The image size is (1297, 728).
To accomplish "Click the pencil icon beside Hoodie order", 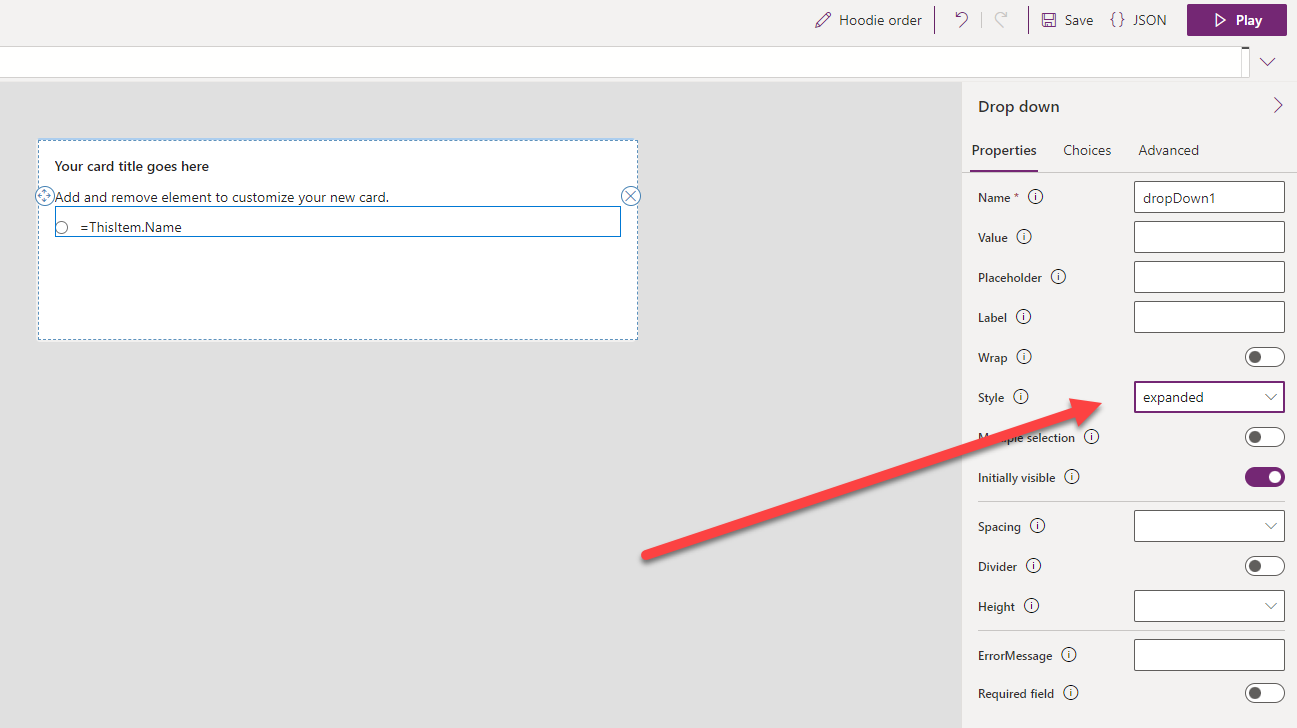I will (823, 20).
